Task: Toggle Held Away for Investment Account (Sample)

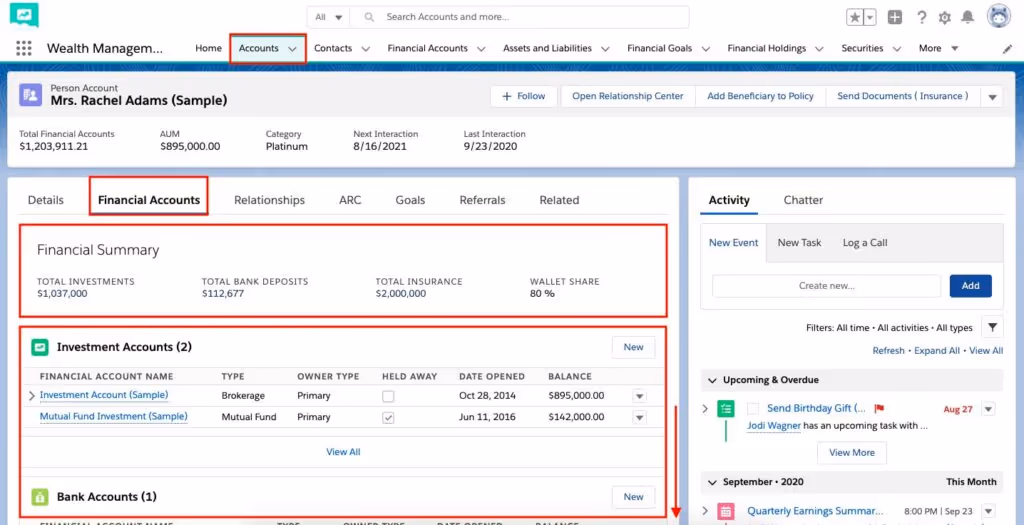Action: pyautogui.click(x=388, y=396)
